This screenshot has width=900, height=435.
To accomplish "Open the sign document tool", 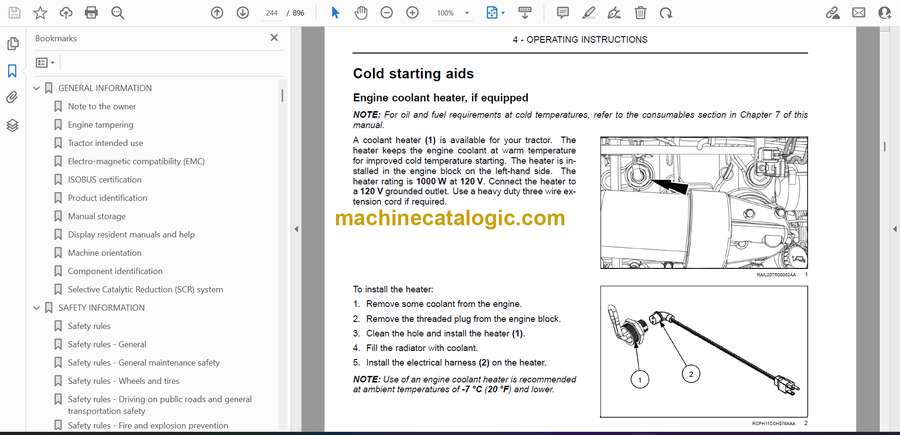I will click(x=614, y=13).
